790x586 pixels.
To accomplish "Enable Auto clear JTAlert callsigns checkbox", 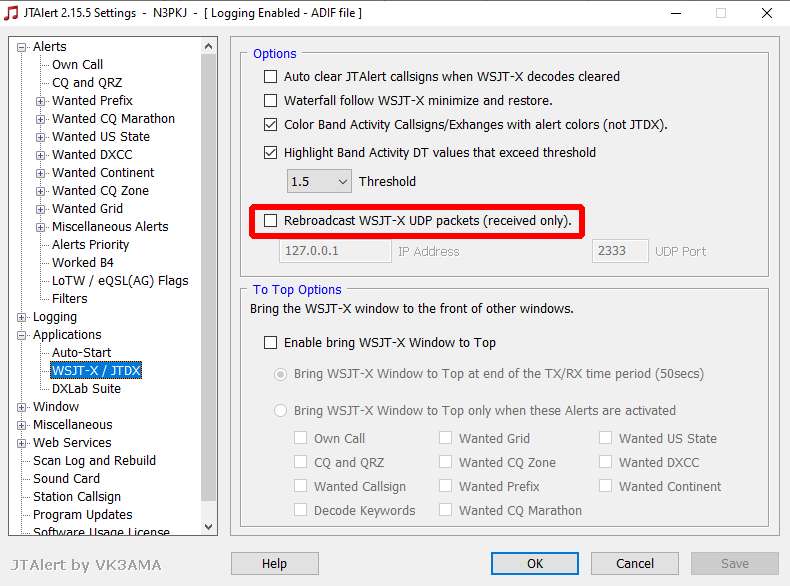I will (271, 77).
